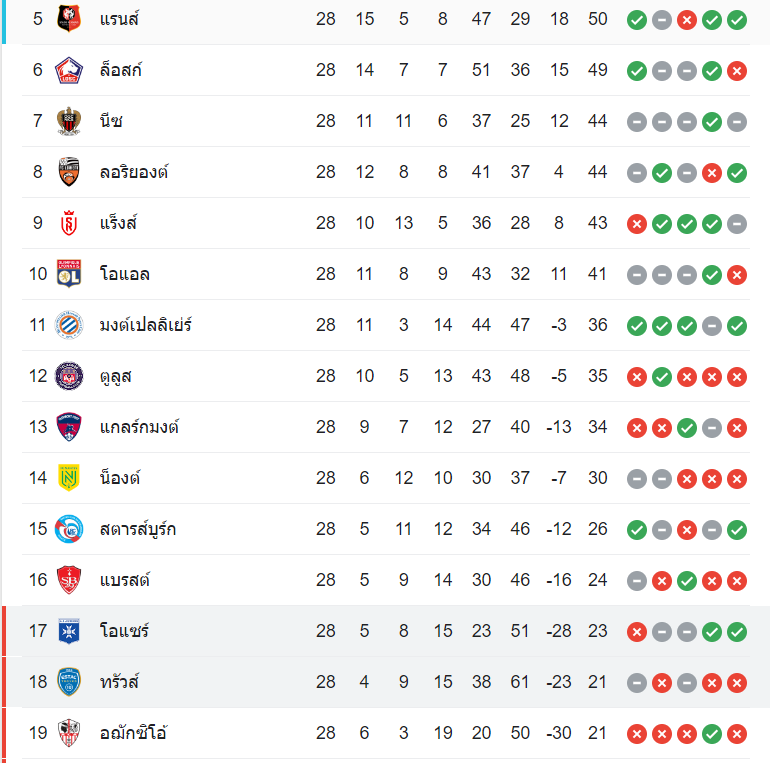Select the Lorient team logo
The height and width of the screenshot is (763, 770).
(x=69, y=172)
